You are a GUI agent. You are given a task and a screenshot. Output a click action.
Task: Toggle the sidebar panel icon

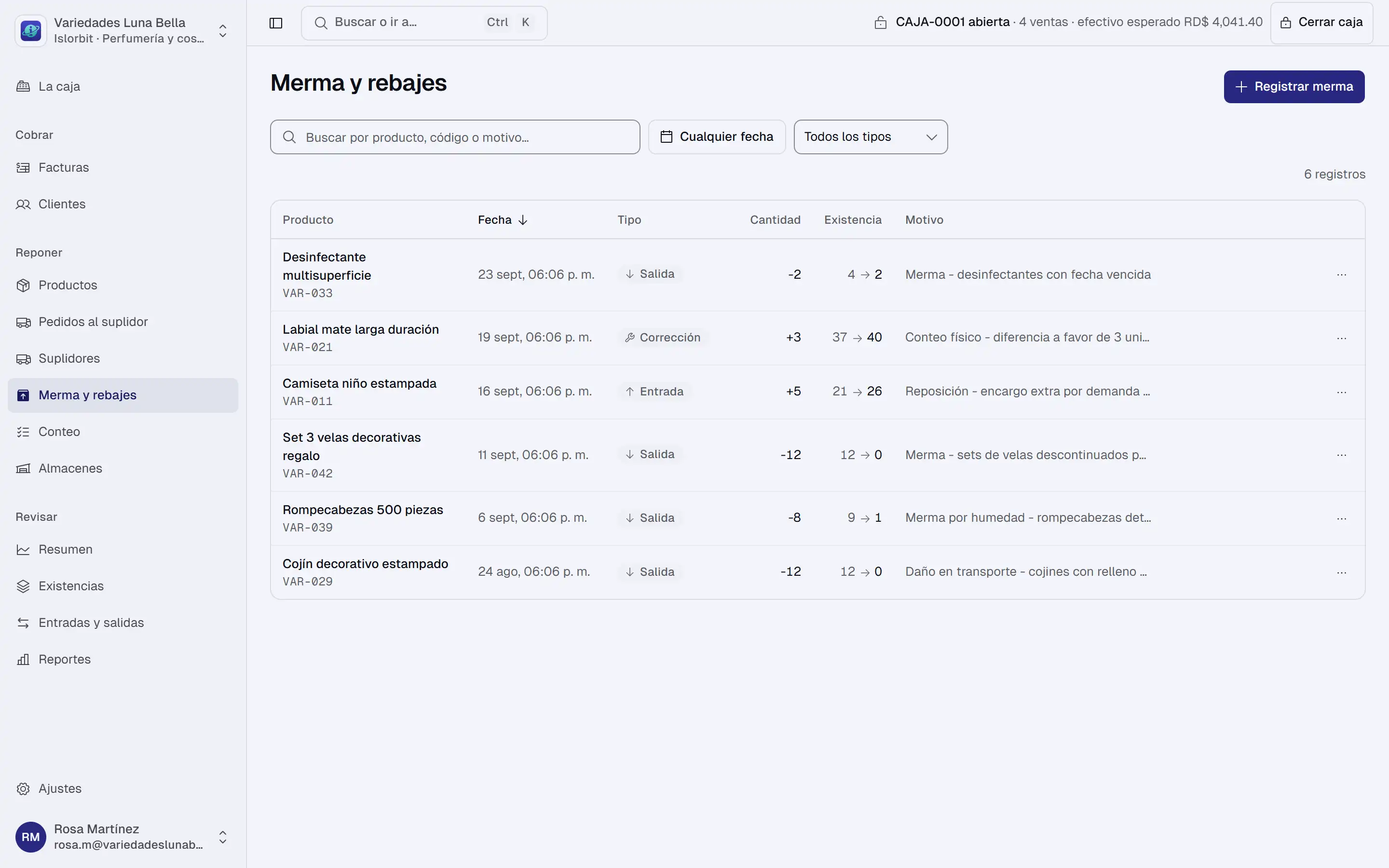[x=275, y=23]
